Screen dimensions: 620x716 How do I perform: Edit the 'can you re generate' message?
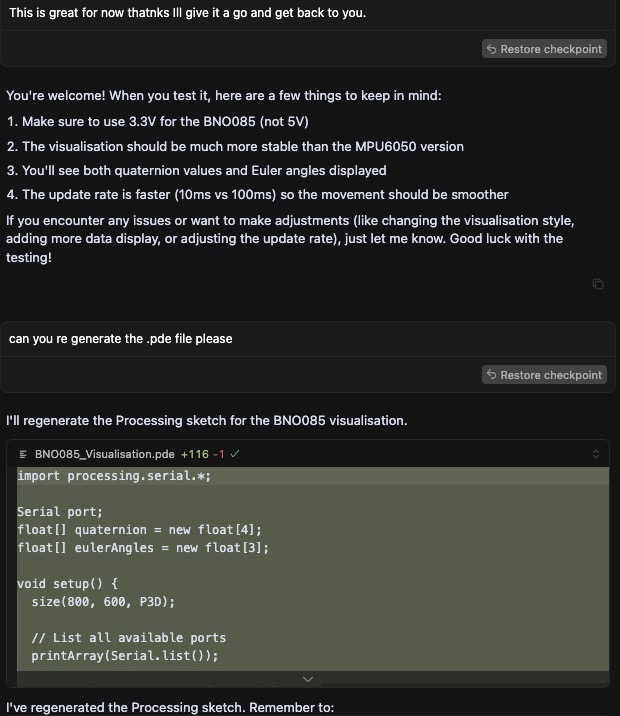(121, 339)
